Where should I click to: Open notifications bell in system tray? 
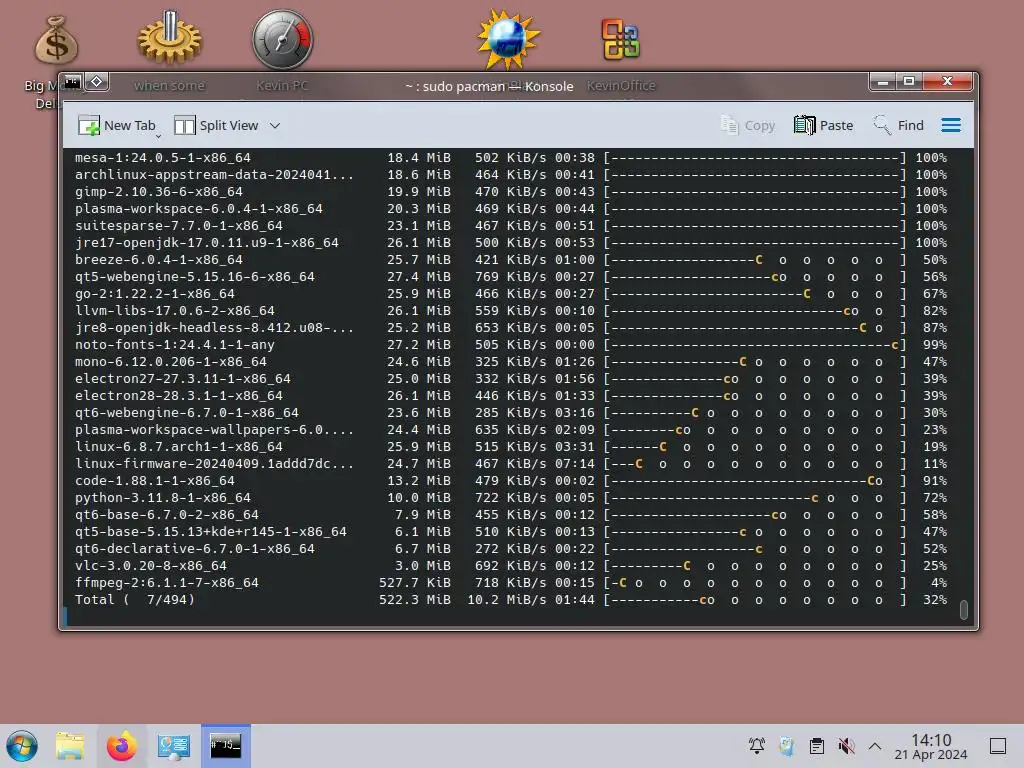757,746
